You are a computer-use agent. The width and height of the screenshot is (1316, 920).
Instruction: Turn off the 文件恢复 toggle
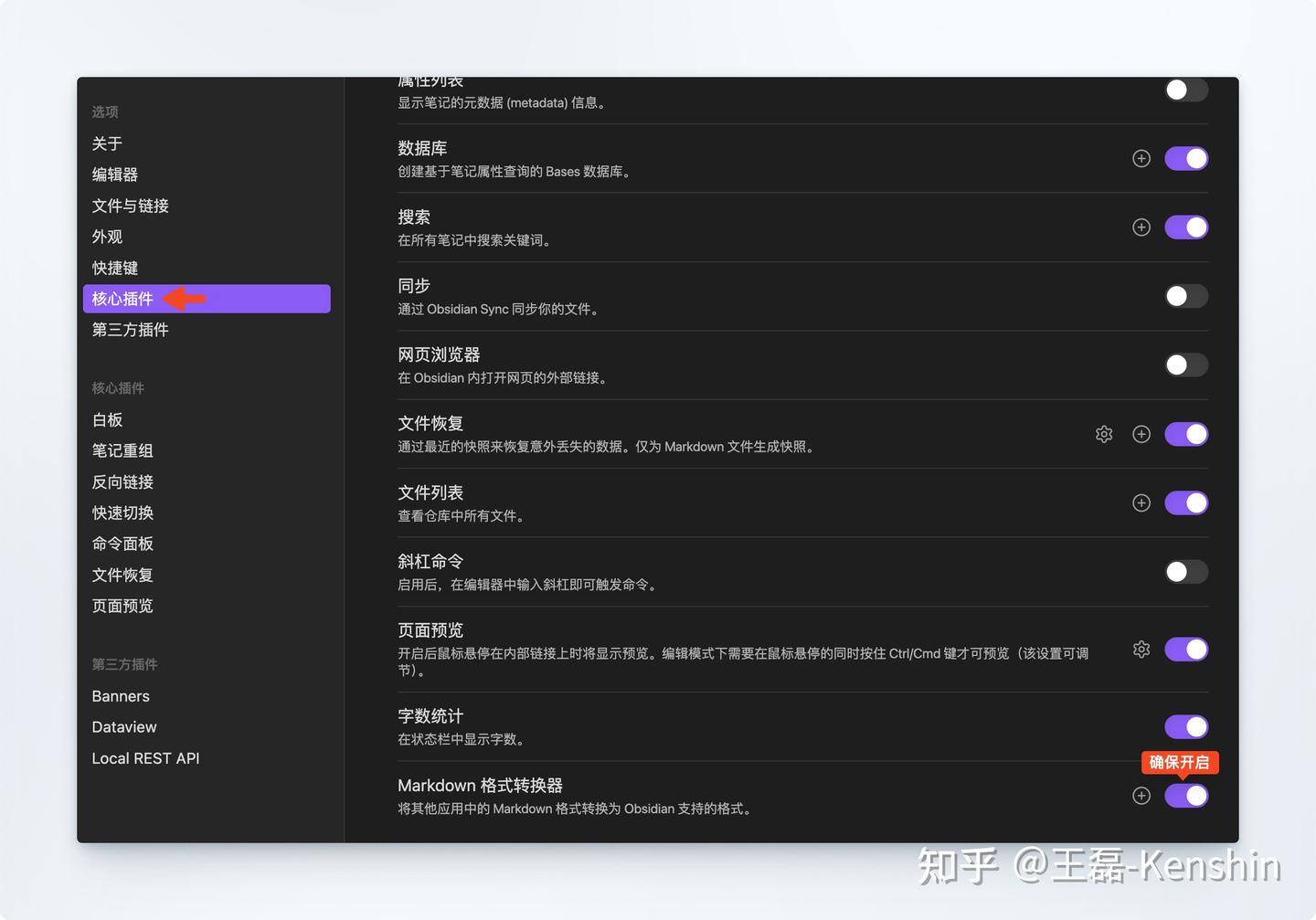click(x=1186, y=434)
